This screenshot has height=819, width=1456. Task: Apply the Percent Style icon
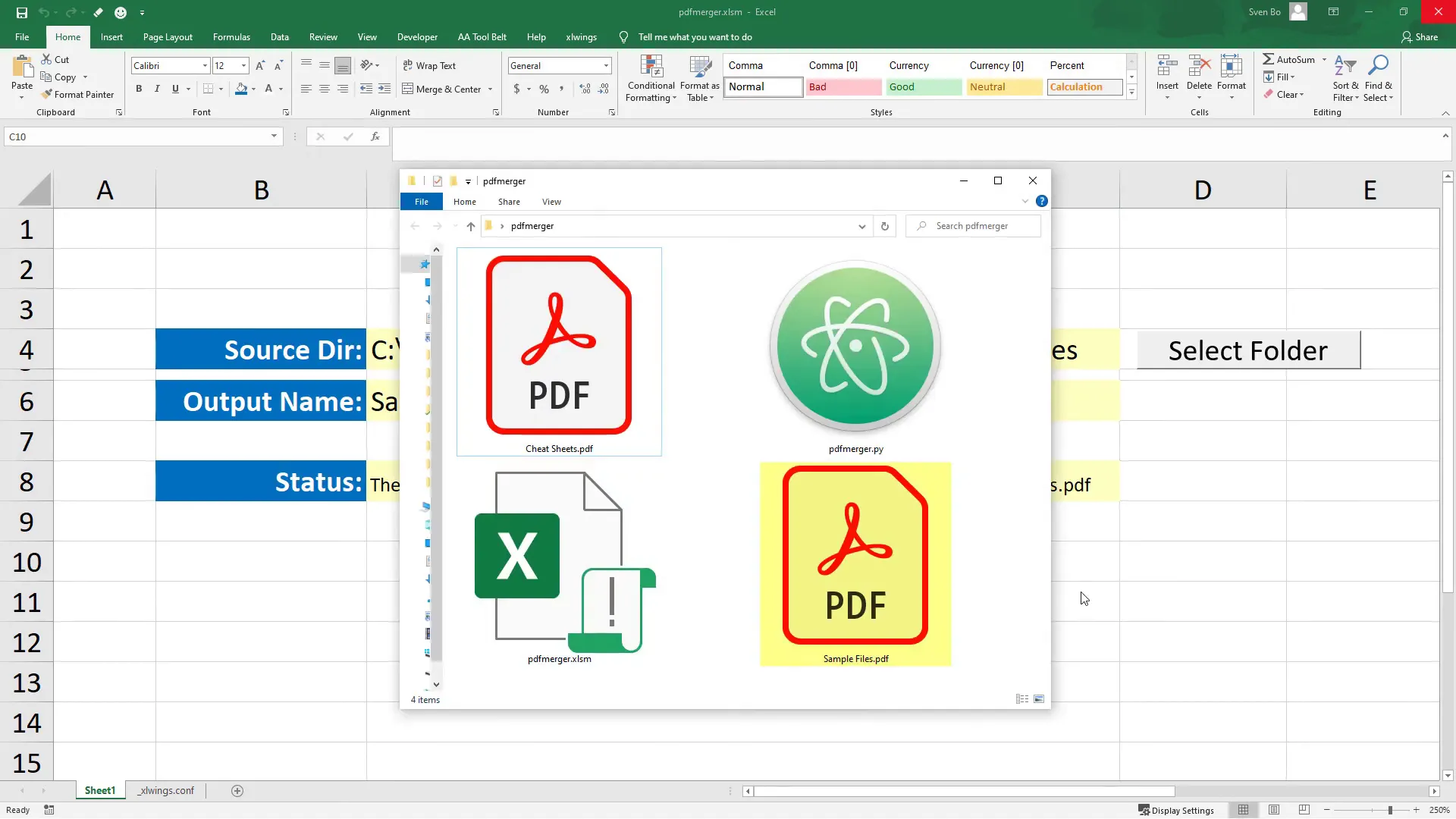543,89
